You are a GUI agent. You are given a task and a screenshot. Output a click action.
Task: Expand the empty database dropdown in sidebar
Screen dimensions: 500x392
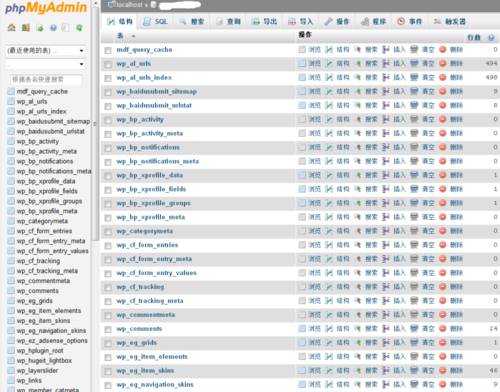click(x=45, y=64)
